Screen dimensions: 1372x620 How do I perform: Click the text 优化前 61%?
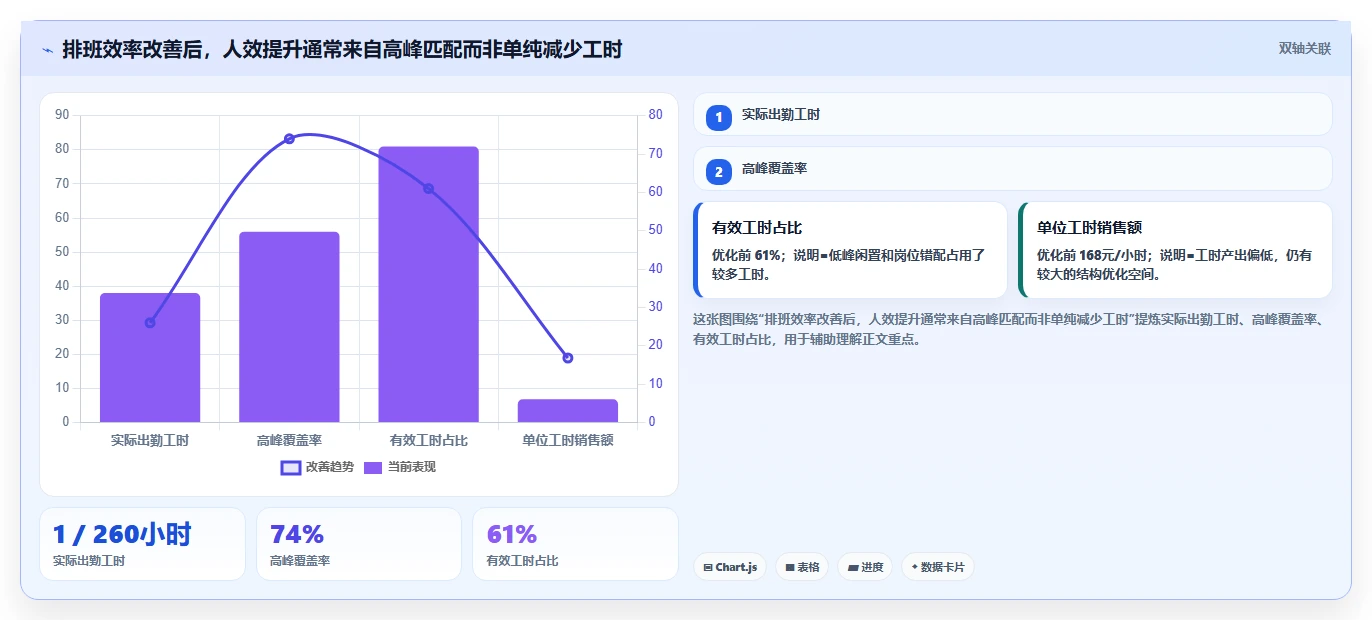(747, 255)
